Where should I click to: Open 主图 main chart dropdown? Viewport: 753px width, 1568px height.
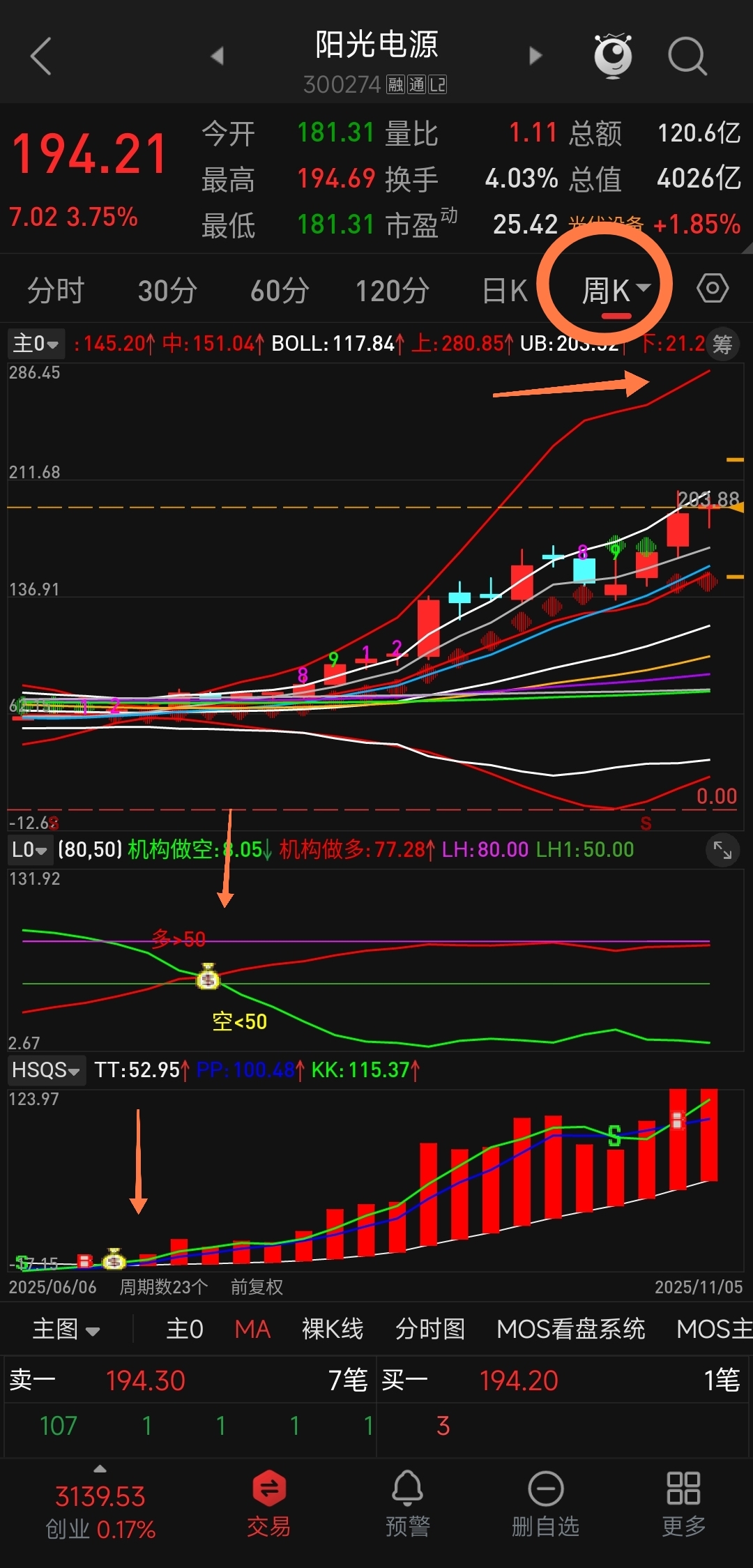66,1329
